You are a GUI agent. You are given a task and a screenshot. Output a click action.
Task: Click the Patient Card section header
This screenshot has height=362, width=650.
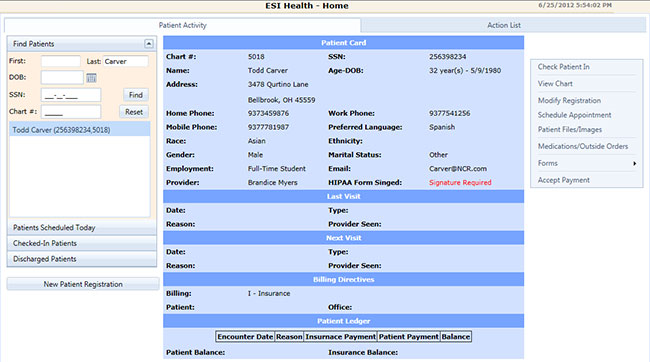click(x=343, y=43)
